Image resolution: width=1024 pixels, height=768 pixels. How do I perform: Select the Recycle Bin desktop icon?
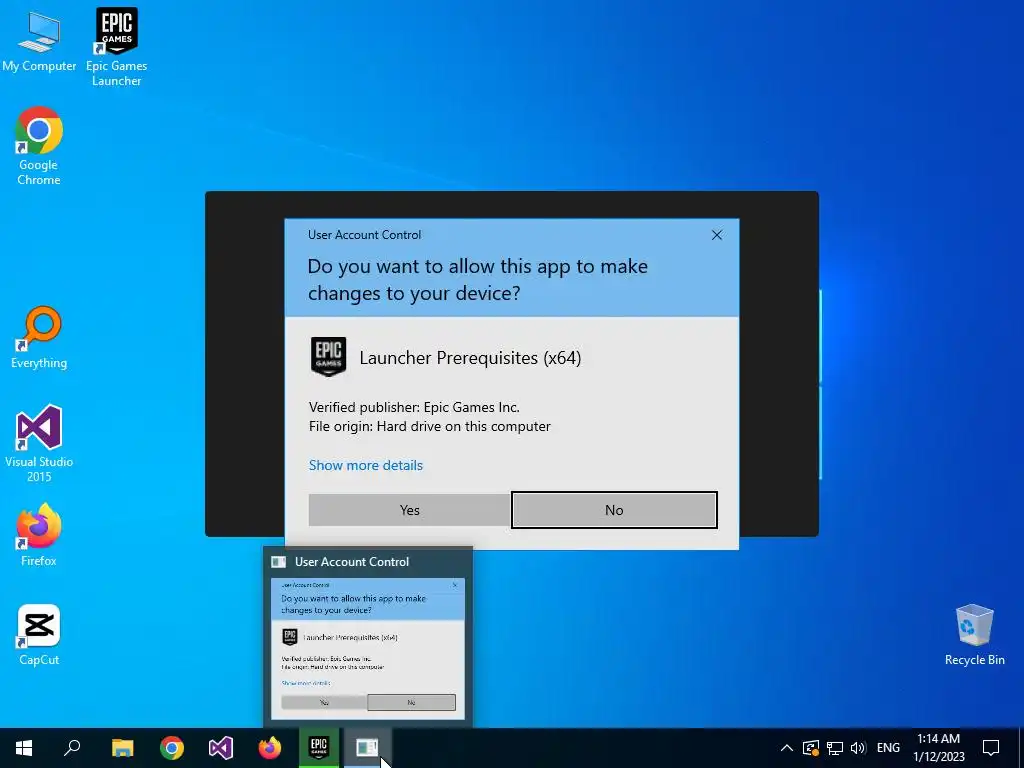click(x=974, y=635)
